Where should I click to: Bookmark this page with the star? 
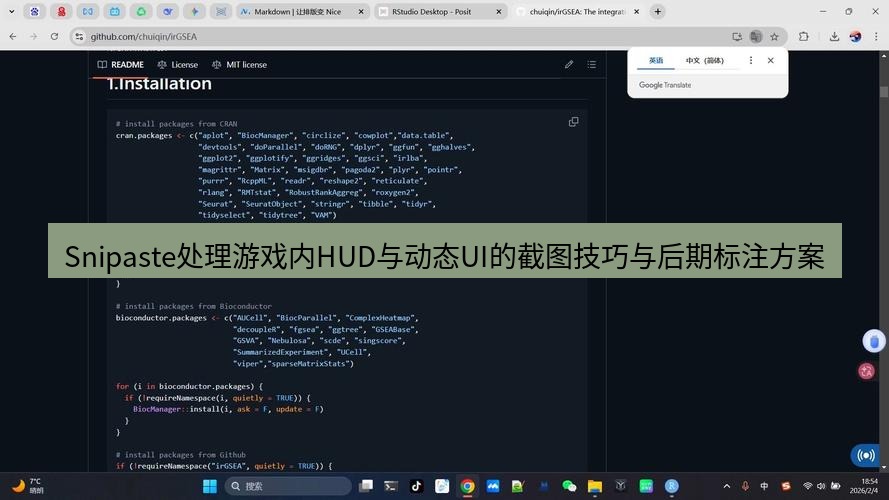(x=774, y=36)
